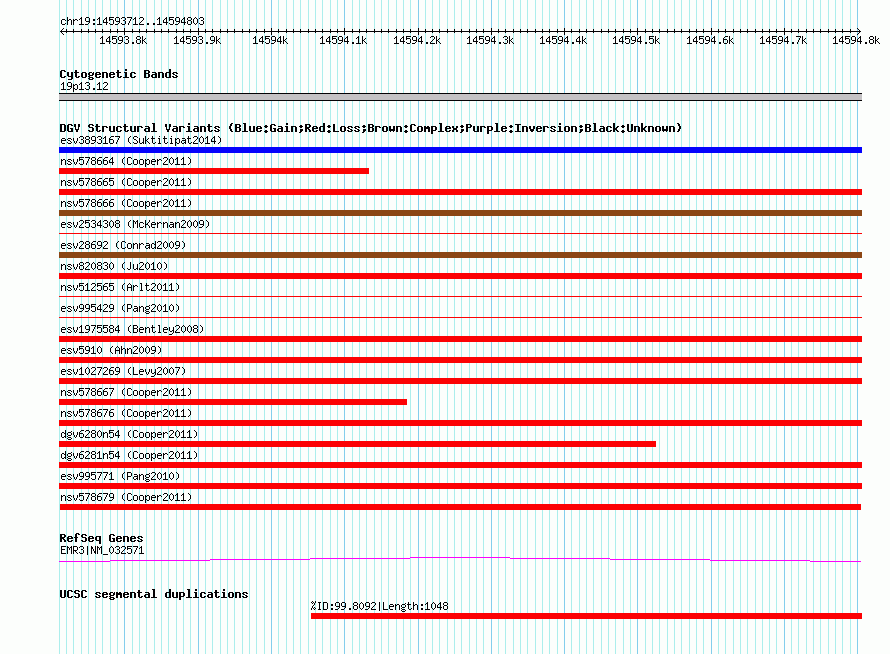Screen dimensions: 890x654
Task: Click the nsv512565 (Arlt2011) label
Action: click(x=120, y=287)
